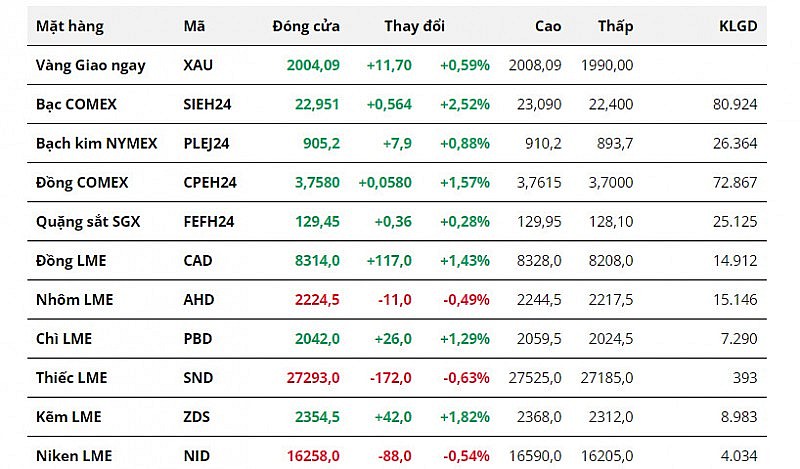Screen dimensions: 800x469
Task: Click the KLGD column header
Action: pyautogui.click(x=738, y=26)
